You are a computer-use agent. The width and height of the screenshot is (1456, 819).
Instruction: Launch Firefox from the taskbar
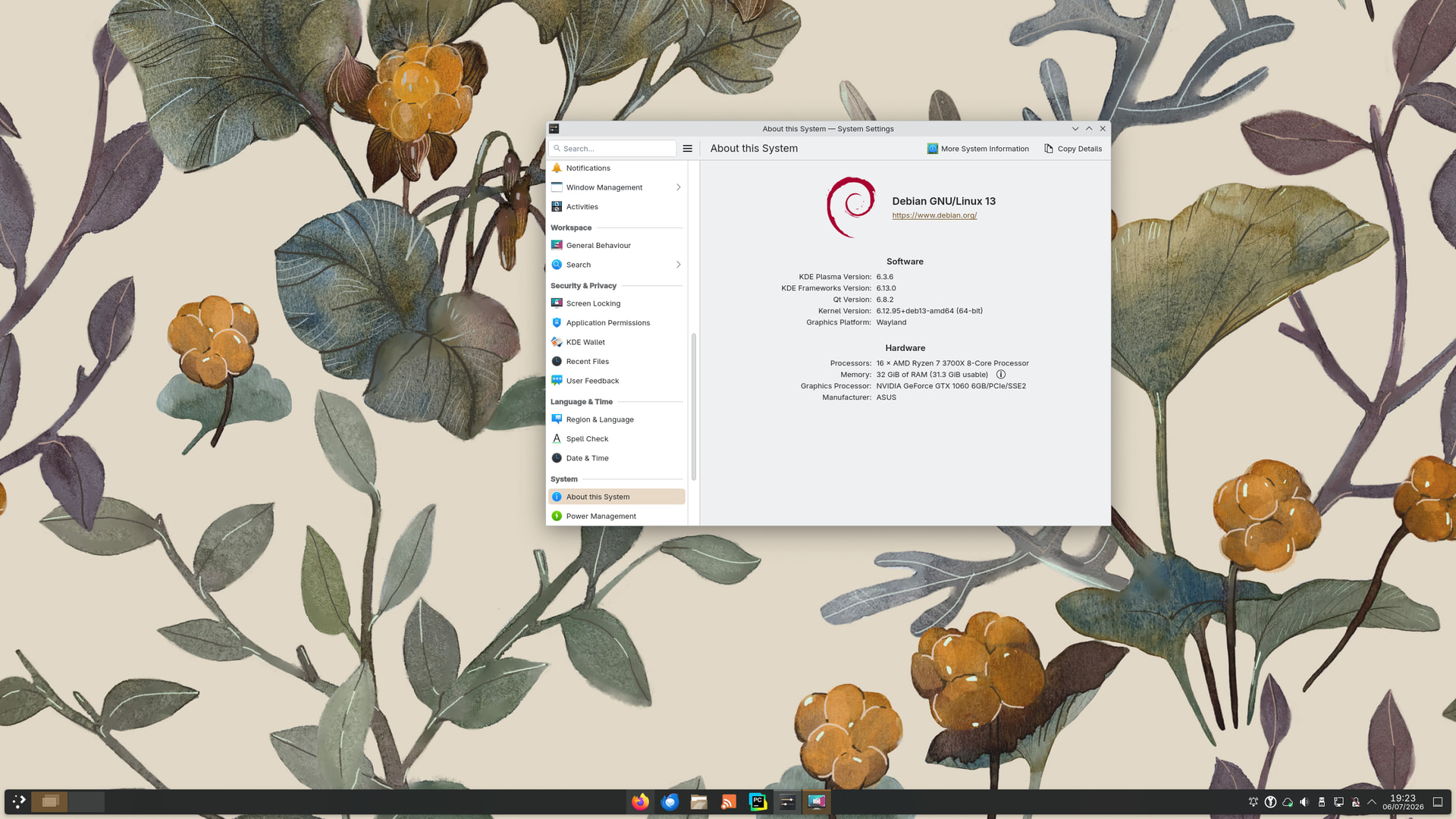point(640,802)
